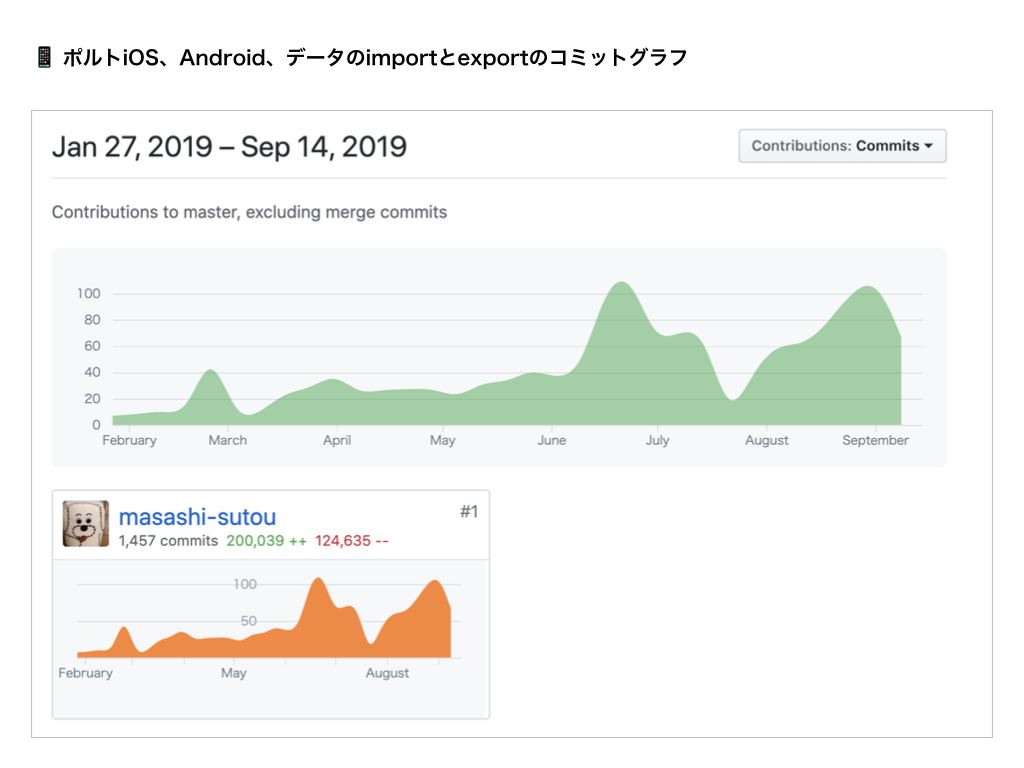Viewport: 1024px width, 768px height.
Task: Click masashi-sutou's dog avatar image
Action: pyautogui.click(x=86, y=524)
